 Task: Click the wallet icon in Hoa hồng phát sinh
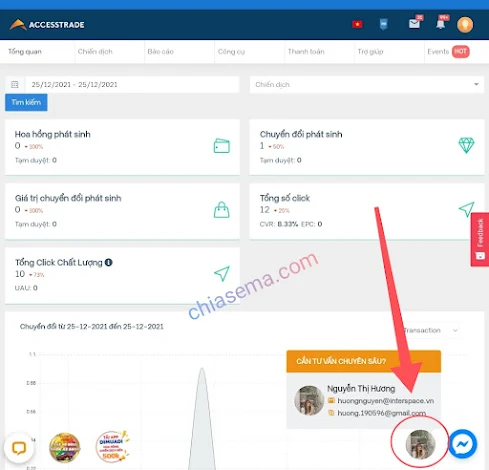tap(222, 146)
